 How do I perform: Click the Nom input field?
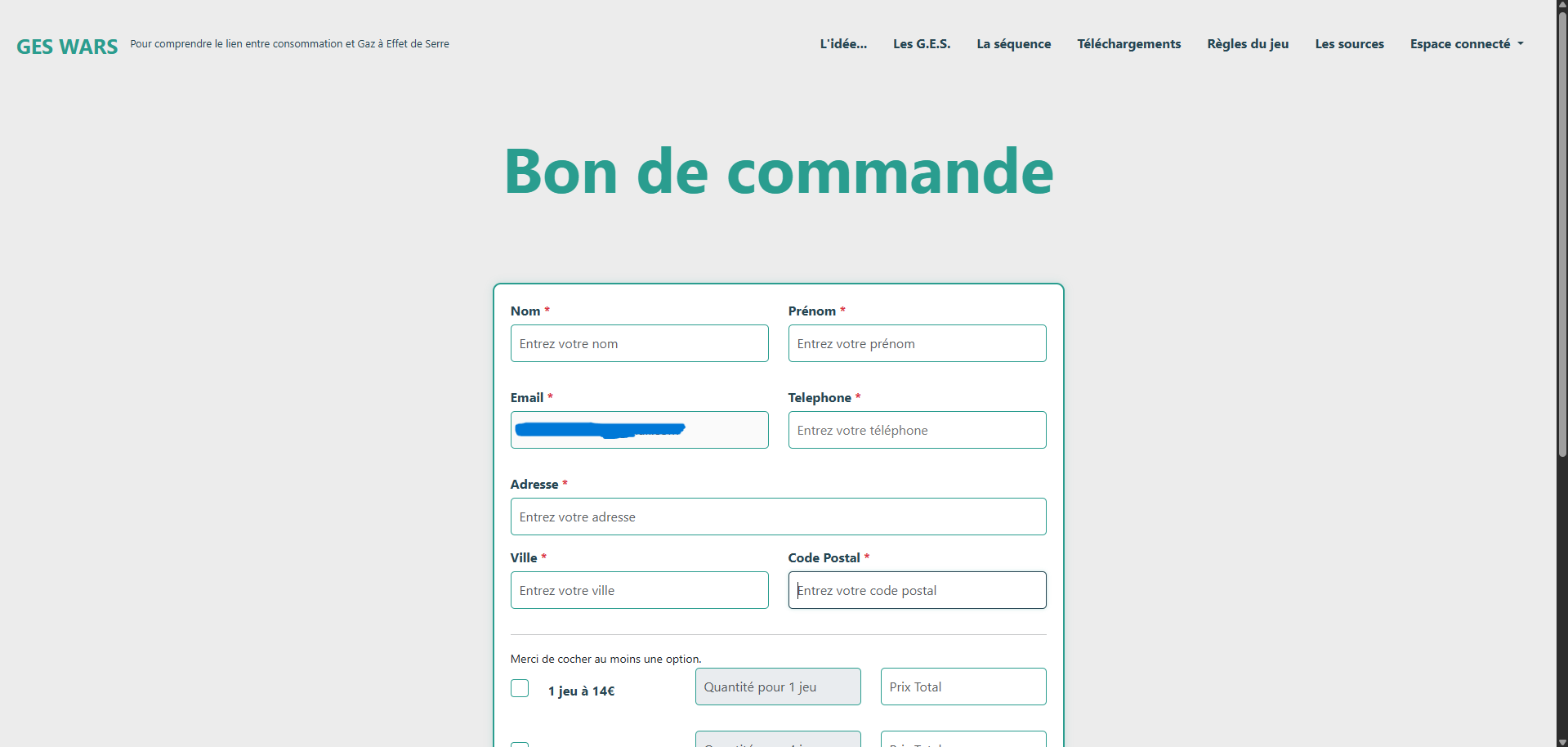(x=639, y=343)
